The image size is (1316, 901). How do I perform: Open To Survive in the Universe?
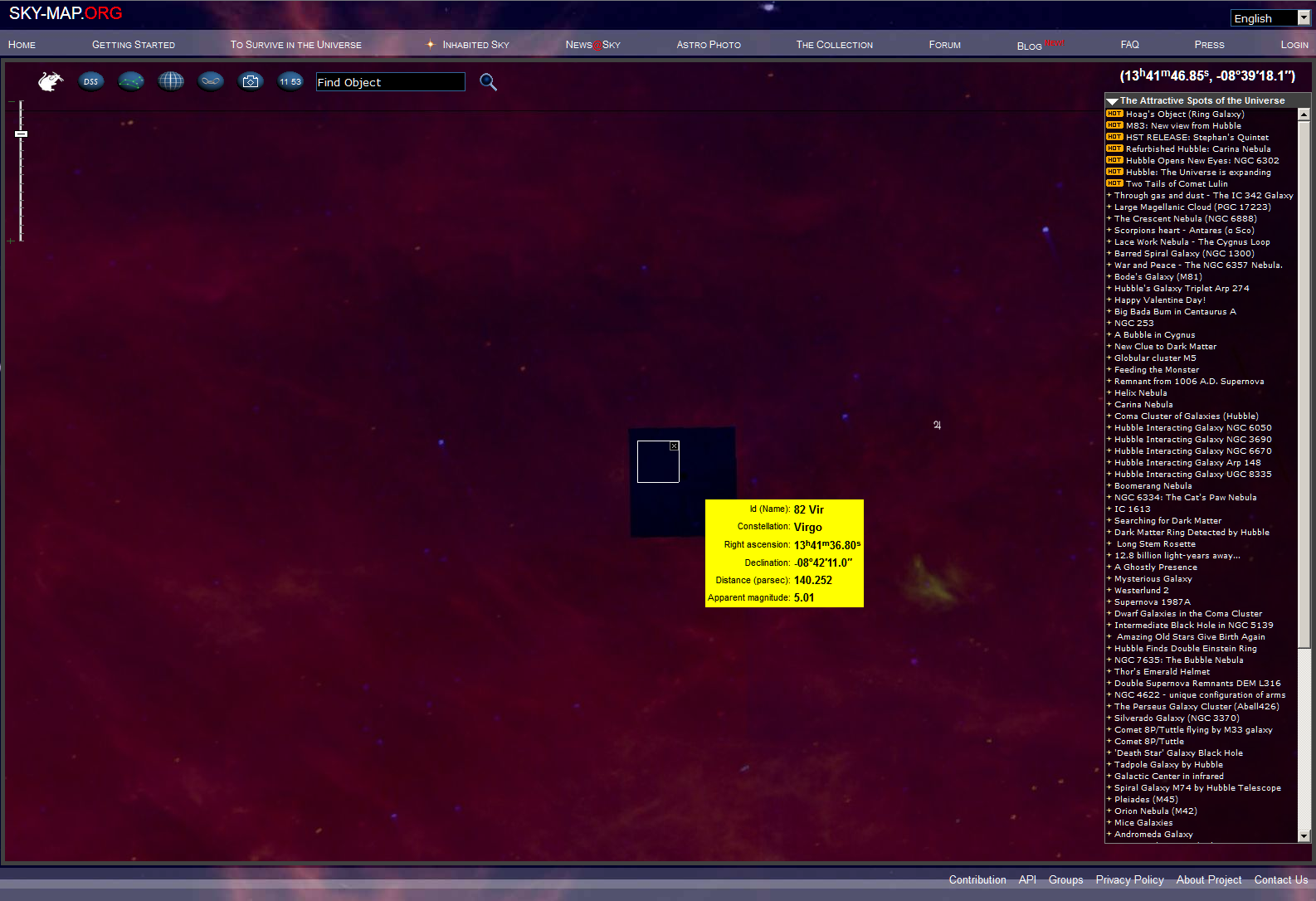click(x=296, y=45)
